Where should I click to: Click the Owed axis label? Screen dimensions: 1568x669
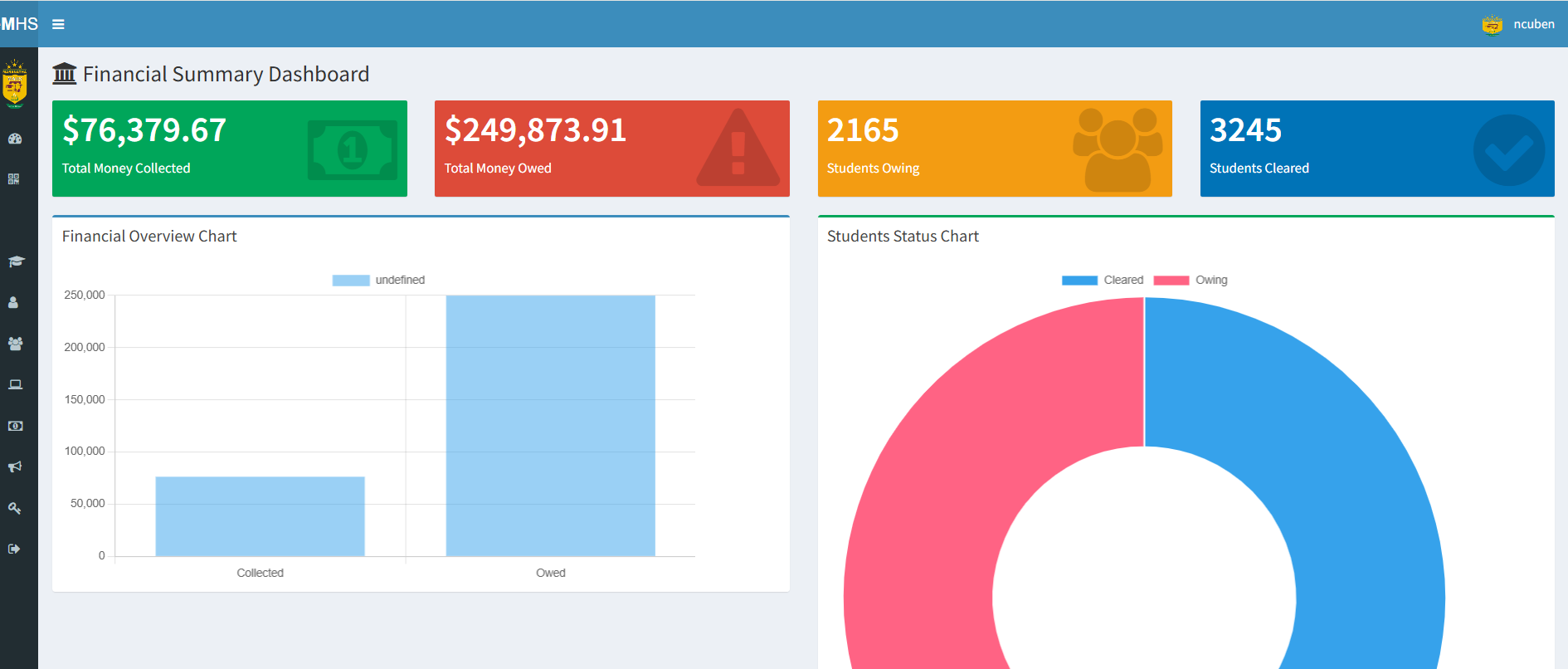(551, 573)
